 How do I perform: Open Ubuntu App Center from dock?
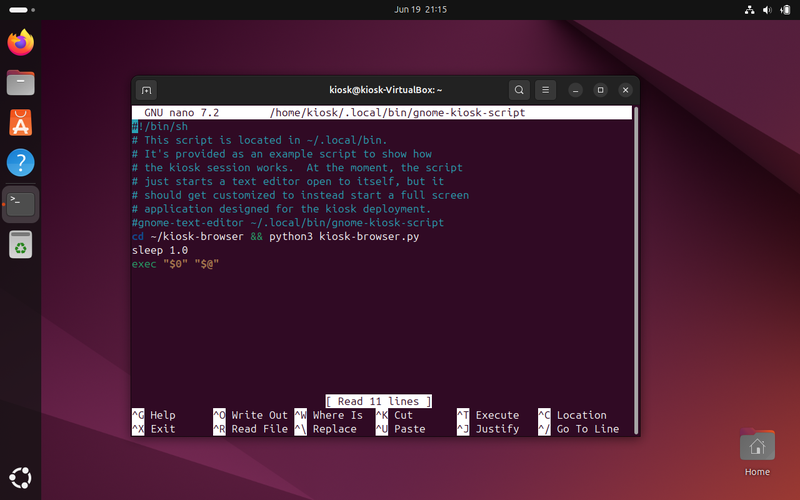pos(20,122)
